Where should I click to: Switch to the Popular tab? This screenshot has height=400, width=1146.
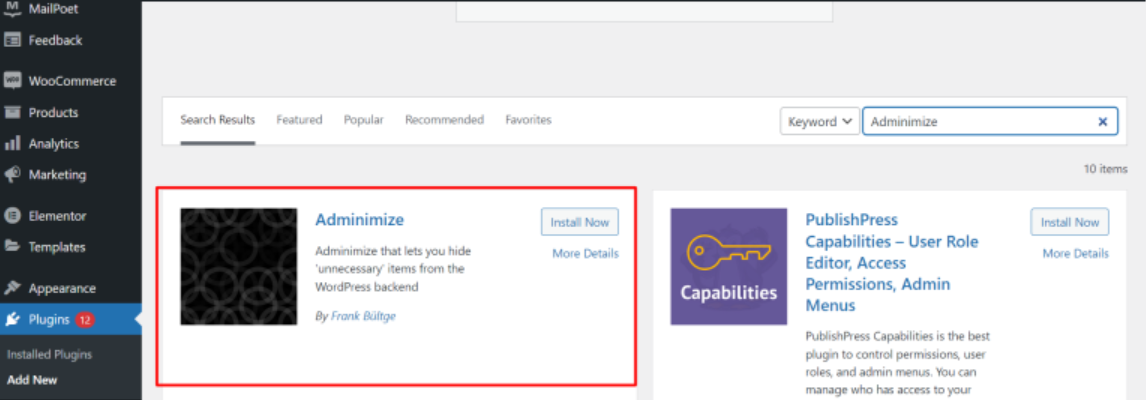tap(364, 120)
